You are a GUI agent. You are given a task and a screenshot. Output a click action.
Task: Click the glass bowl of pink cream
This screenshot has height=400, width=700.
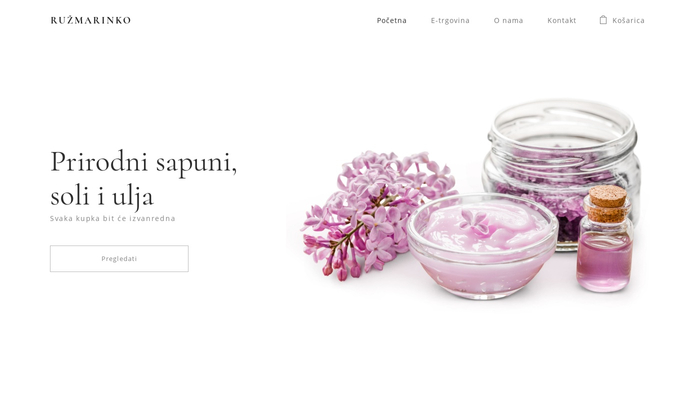click(x=483, y=246)
